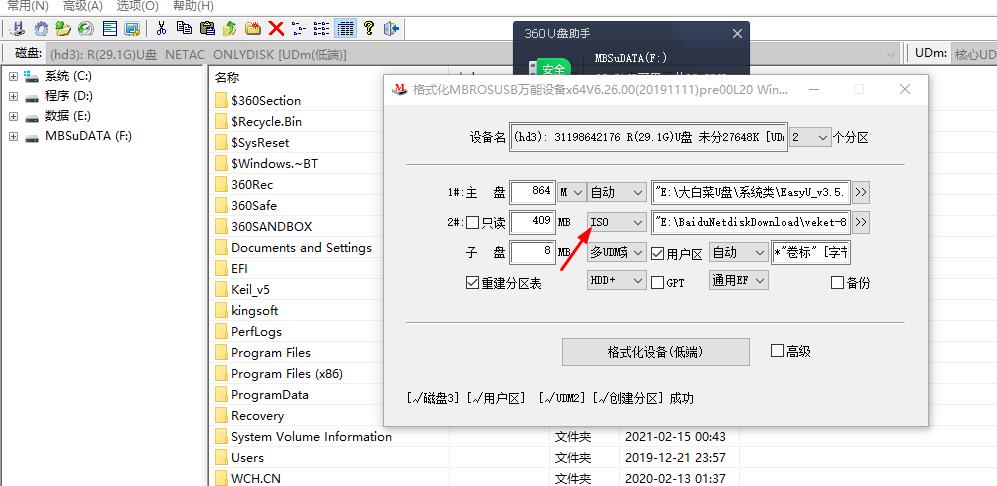Click the folder up-arrow toolbar icon
This screenshot has width=997, height=486.
tap(230, 28)
